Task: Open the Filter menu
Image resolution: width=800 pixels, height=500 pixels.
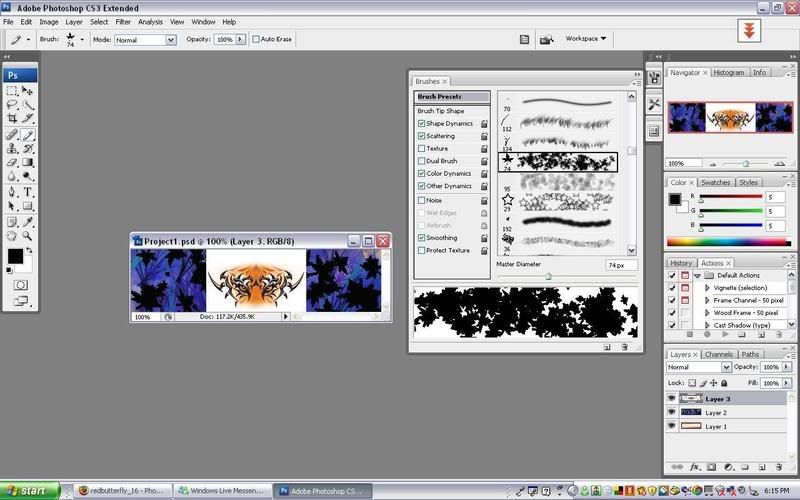Action: (x=123, y=21)
